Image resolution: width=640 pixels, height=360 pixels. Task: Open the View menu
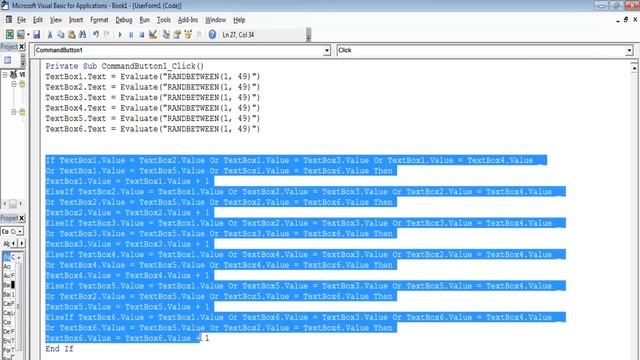(56, 20)
